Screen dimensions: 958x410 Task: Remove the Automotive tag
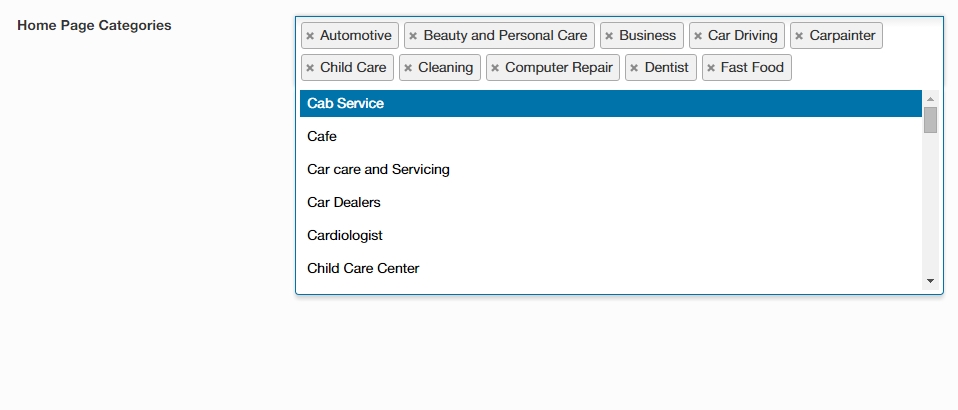click(310, 36)
